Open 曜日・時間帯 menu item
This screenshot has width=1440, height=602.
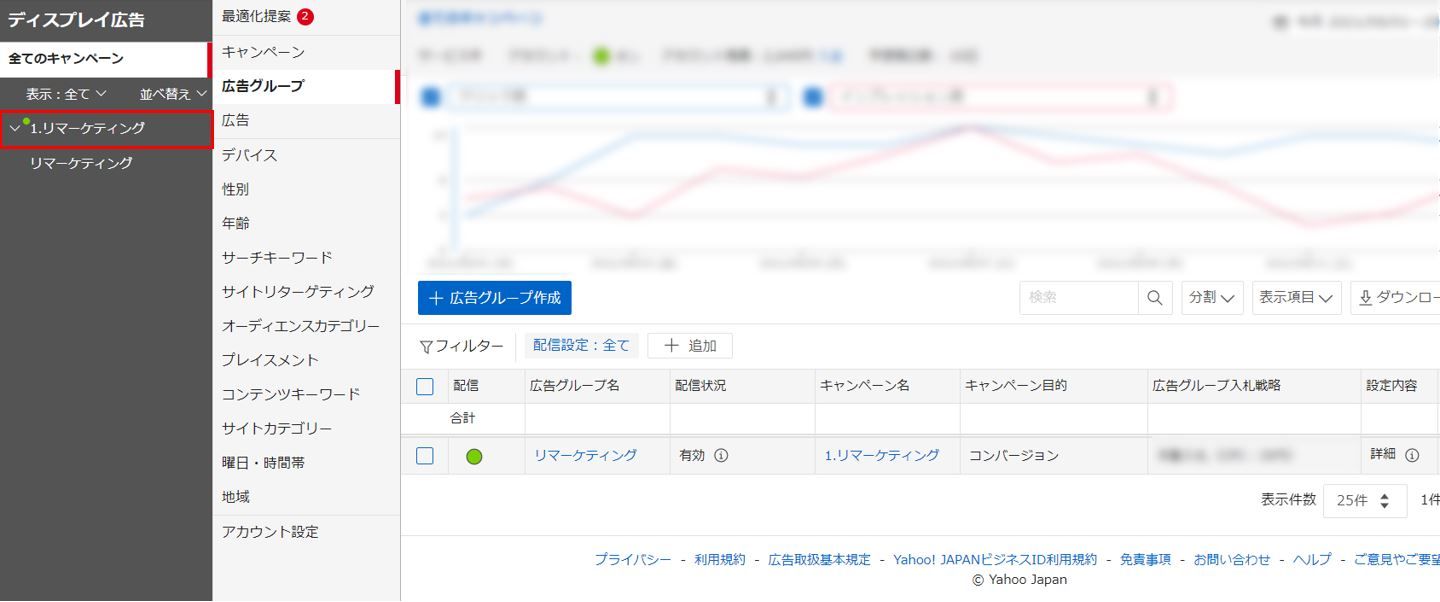(x=263, y=462)
